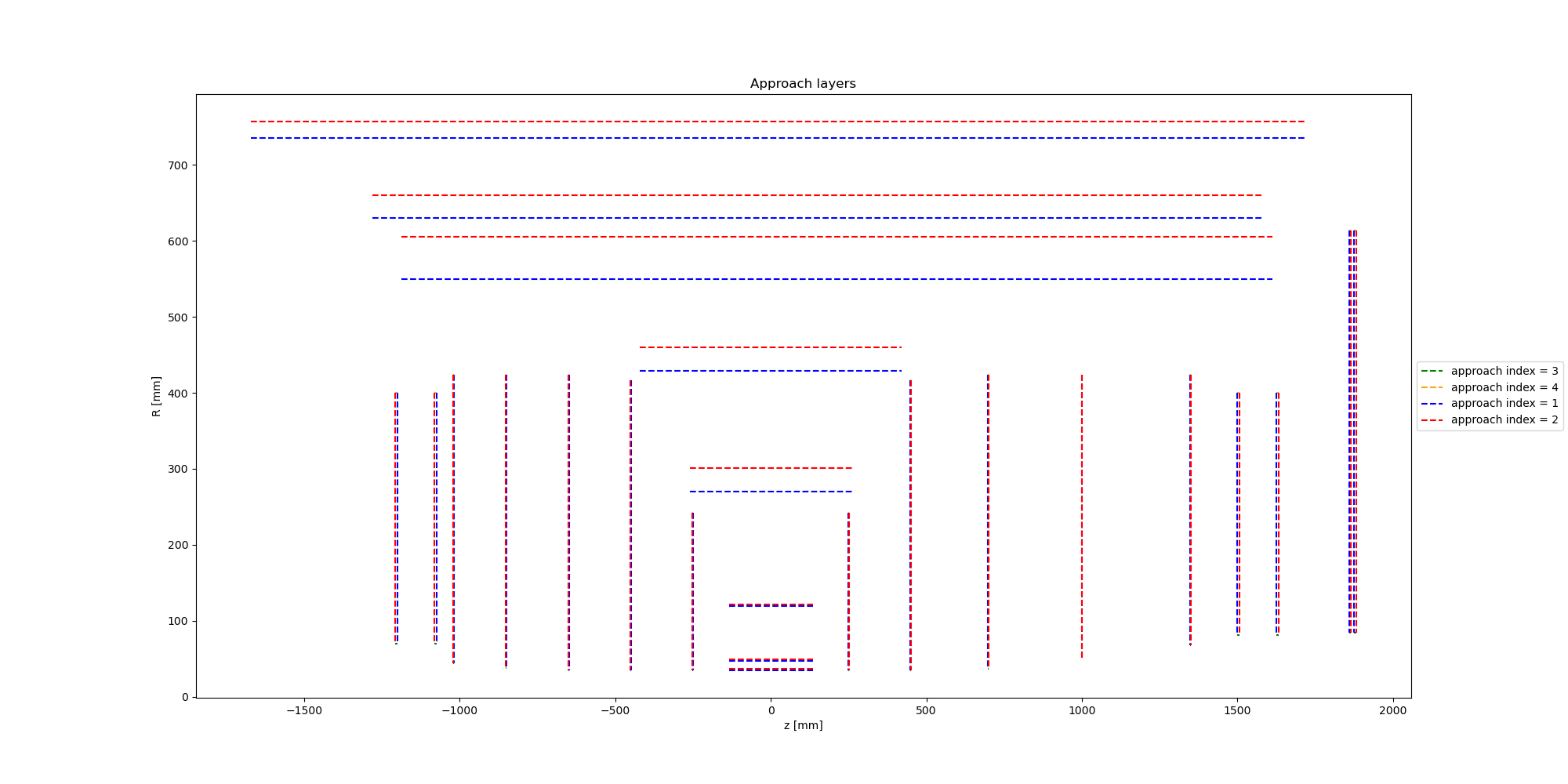Viewport: 1568px width, 784px height.
Task: Click the x-axis tick label 1000
Action: coord(1082,711)
